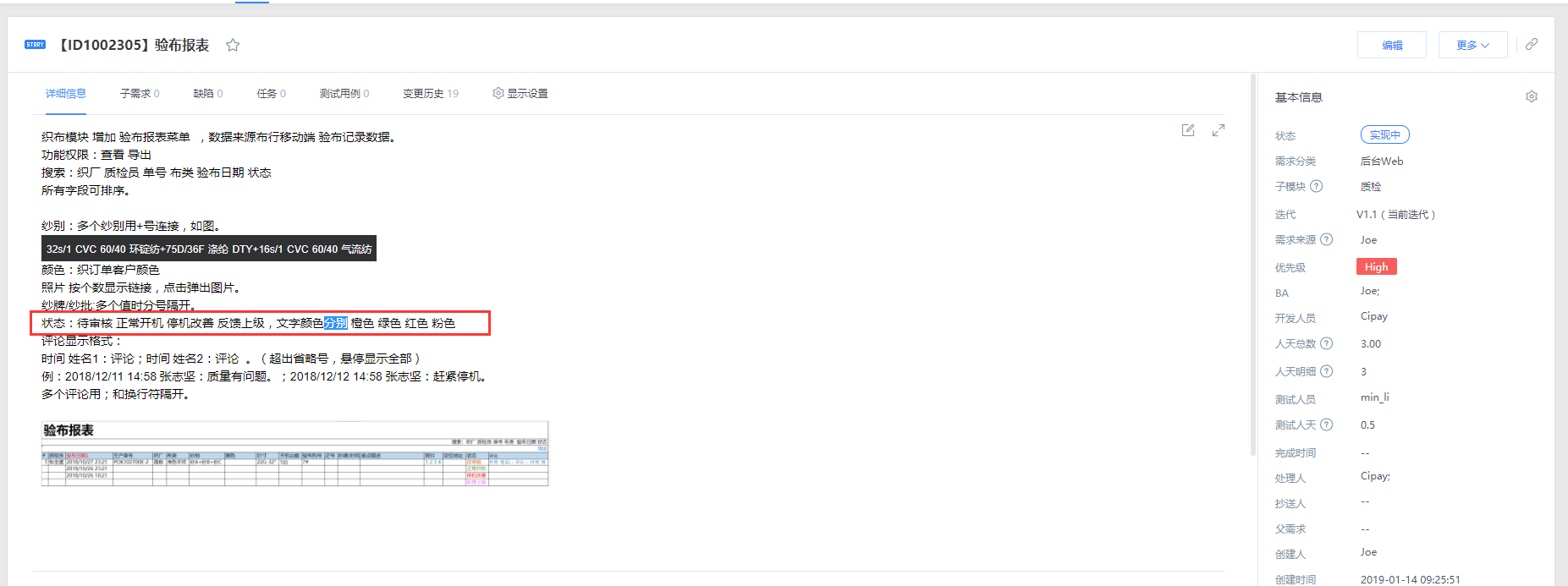
Task: Switch to the 变更历史 tab
Action: [x=431, y=93]
